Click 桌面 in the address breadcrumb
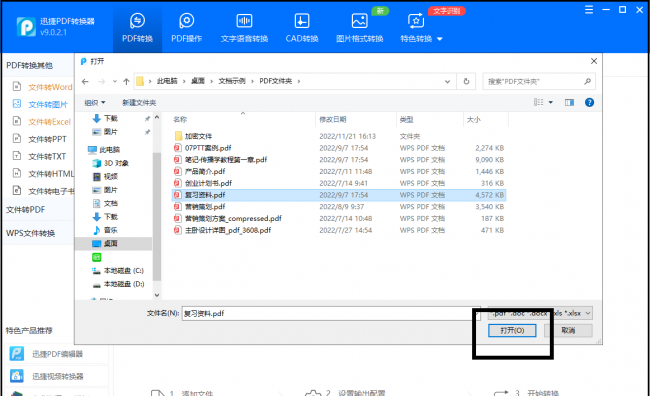The width and height of the screenshot is (650, 396). (x=198, y=81)
